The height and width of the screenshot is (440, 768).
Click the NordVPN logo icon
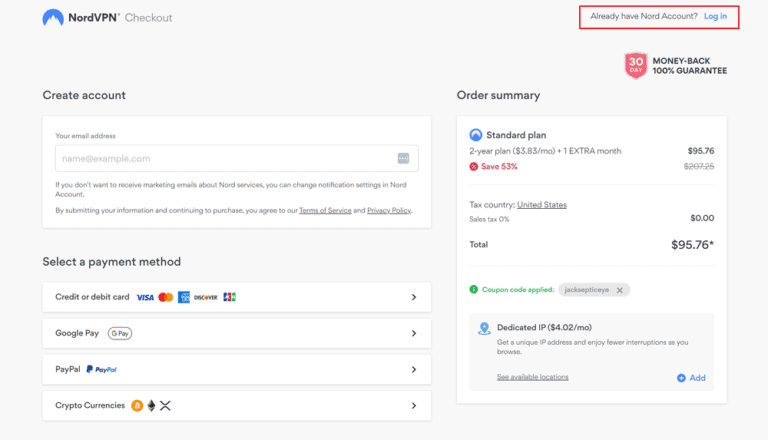54,18
